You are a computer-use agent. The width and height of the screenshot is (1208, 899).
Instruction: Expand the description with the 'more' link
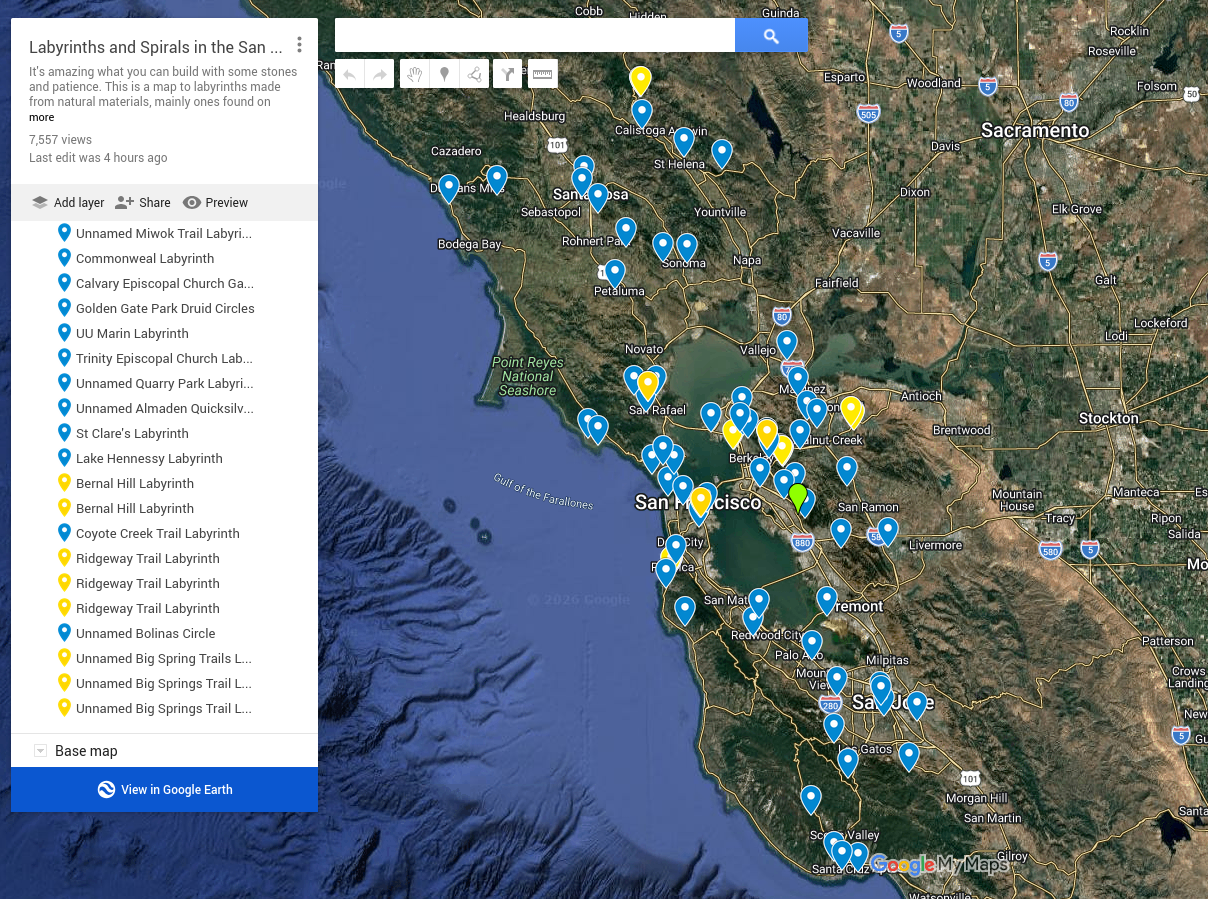(41, 117)
